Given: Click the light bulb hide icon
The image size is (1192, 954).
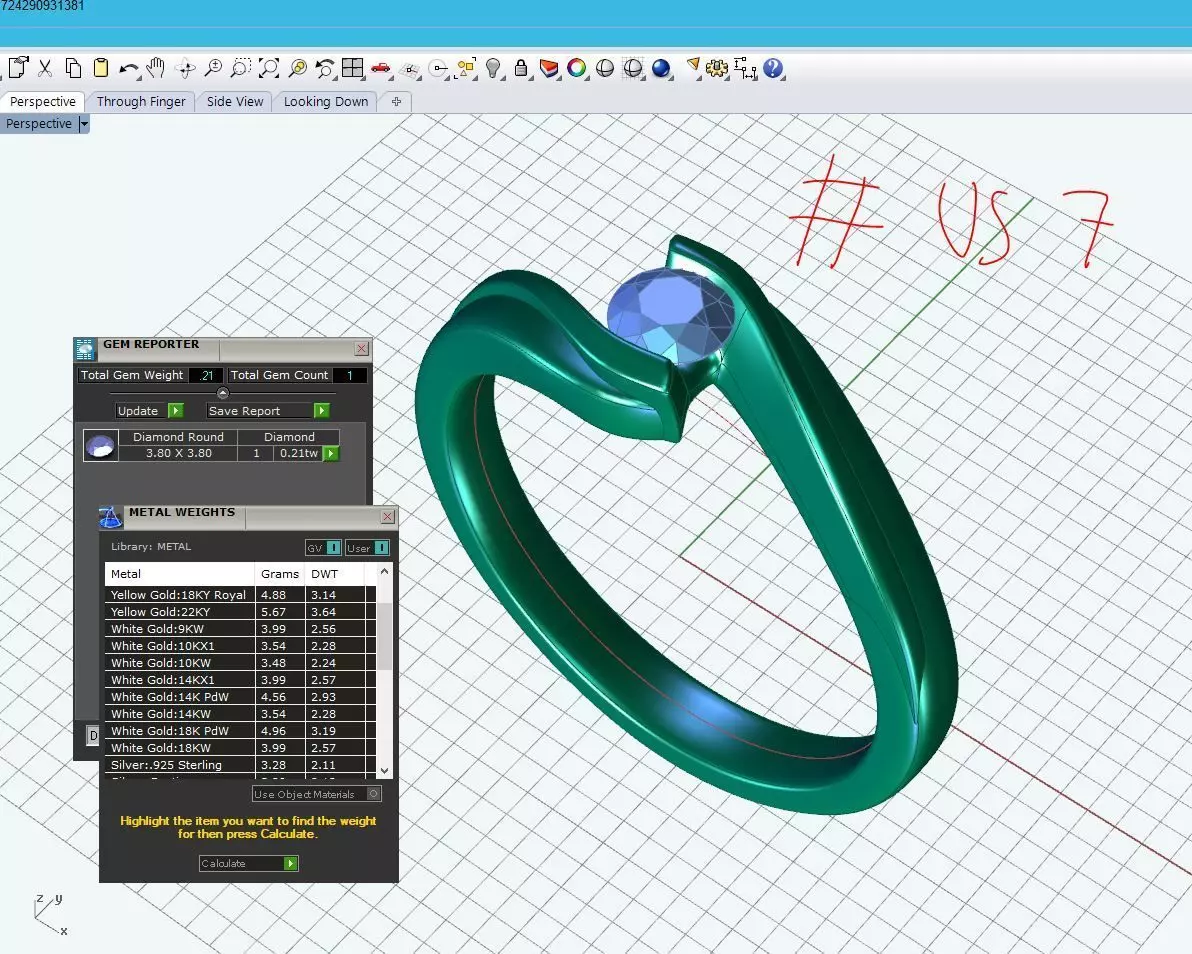Looking at the screenshot, I should point(493,68).
